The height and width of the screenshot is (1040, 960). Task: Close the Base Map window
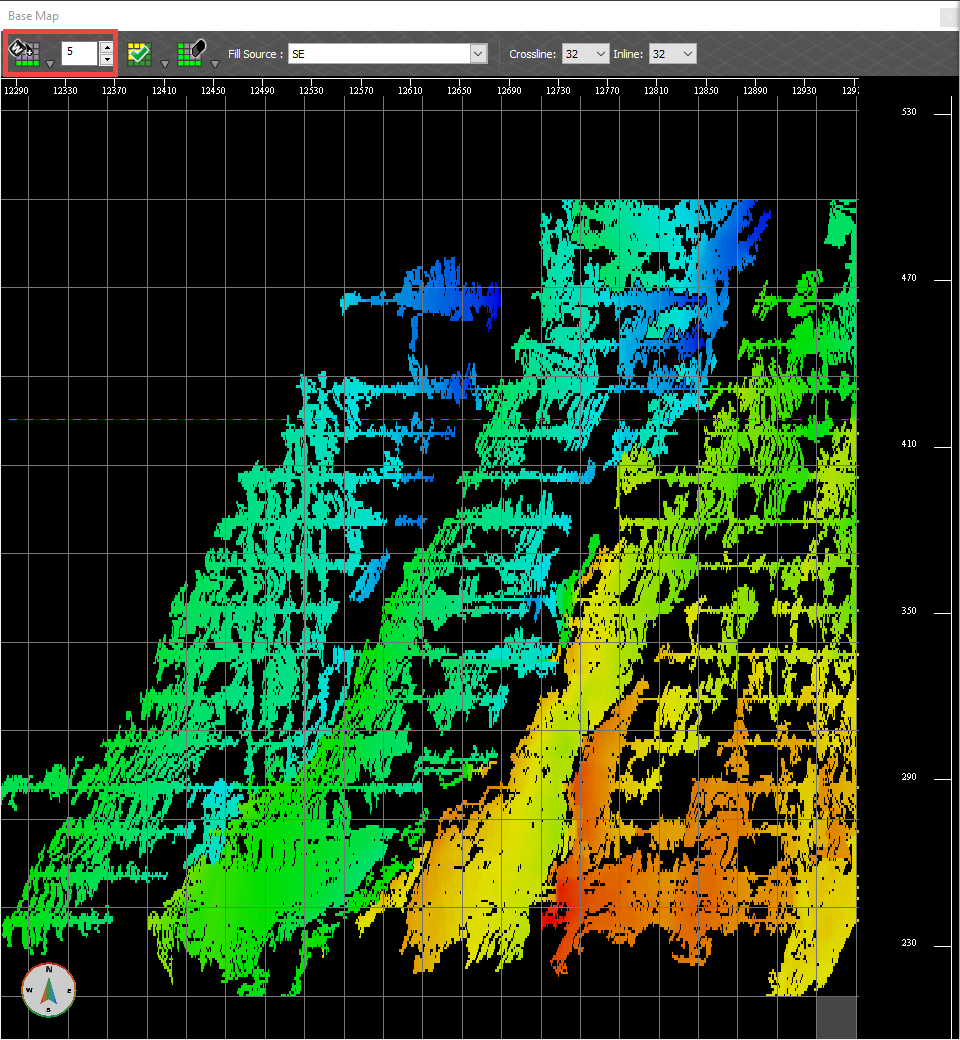point(947,16)
